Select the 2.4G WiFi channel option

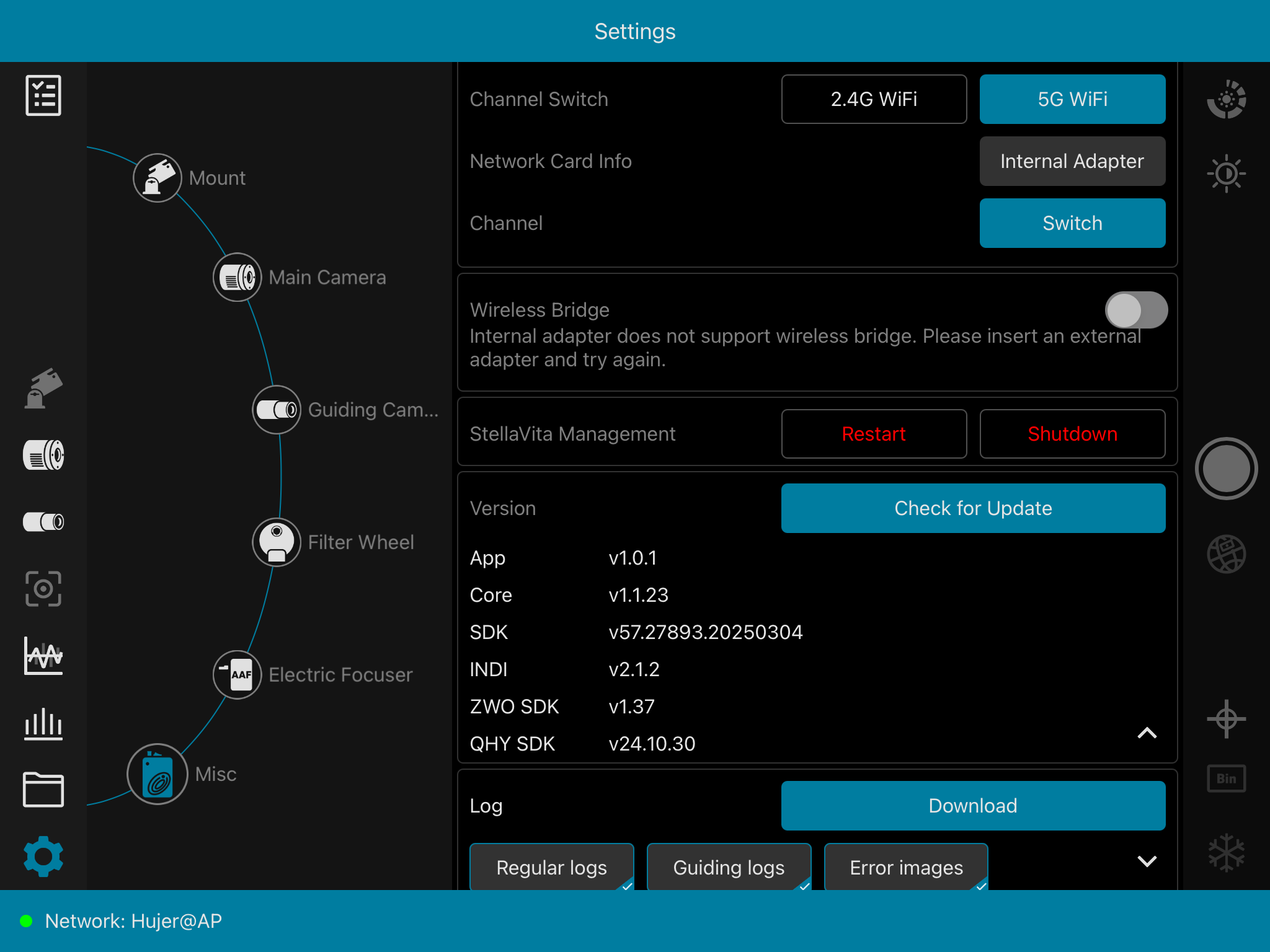point(874,99)
